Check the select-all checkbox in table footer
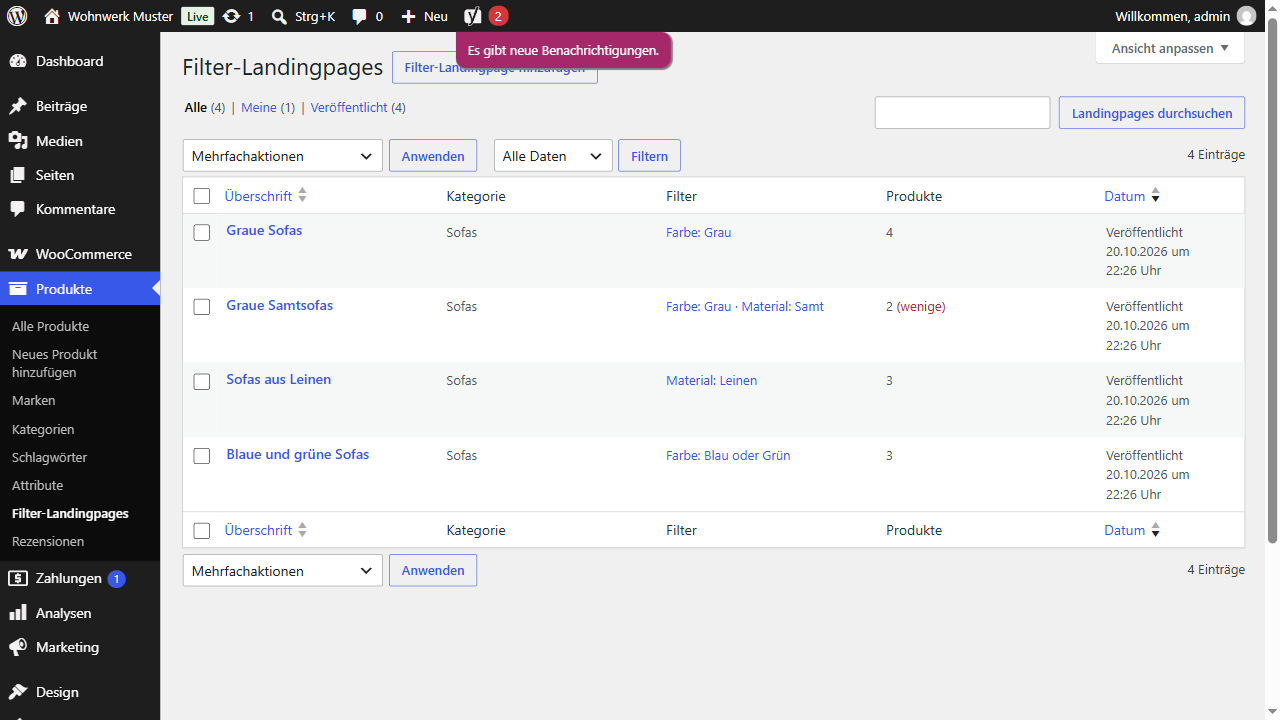 (x=202, y=531)
